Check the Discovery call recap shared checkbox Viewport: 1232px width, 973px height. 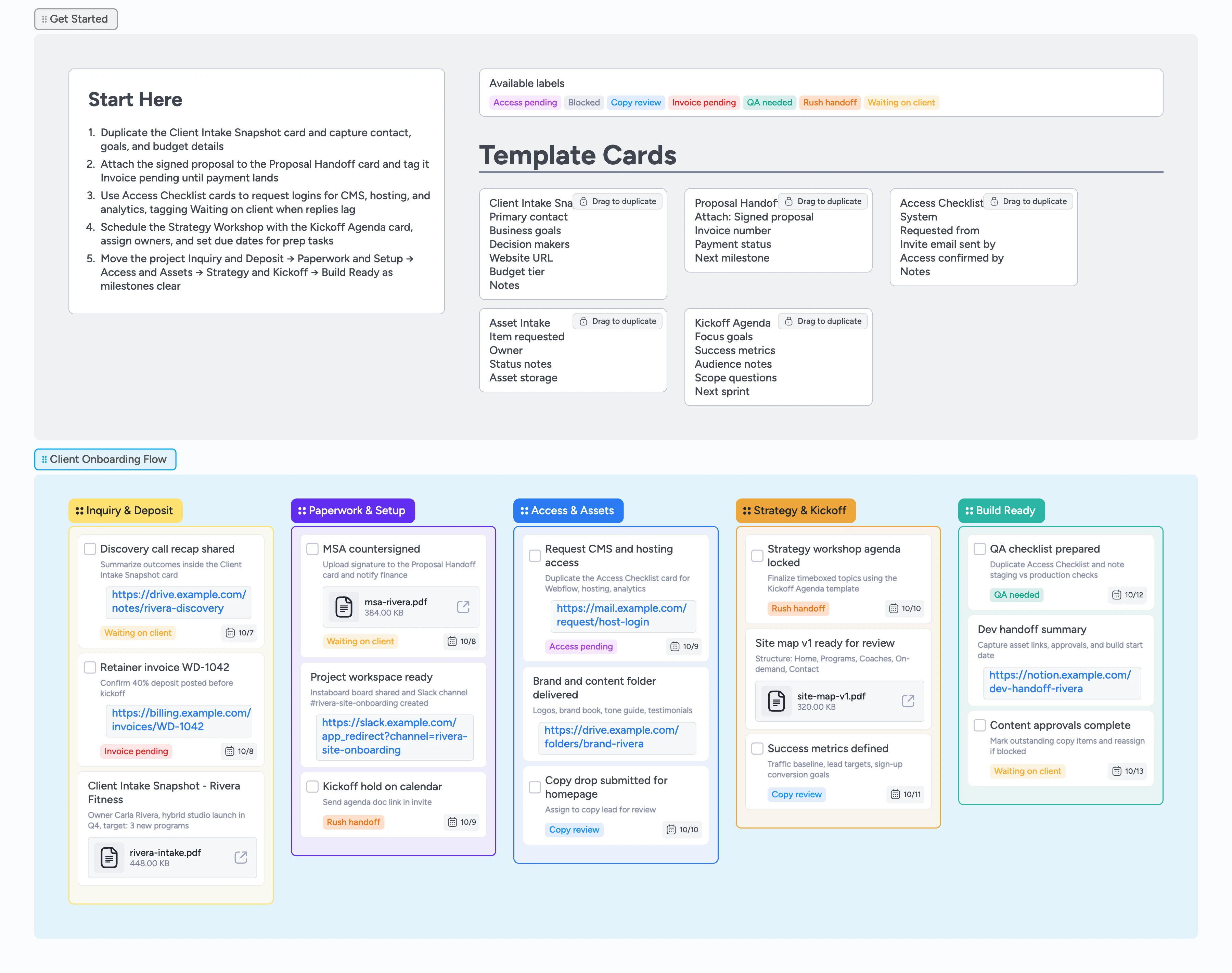[x=90, y=548]
